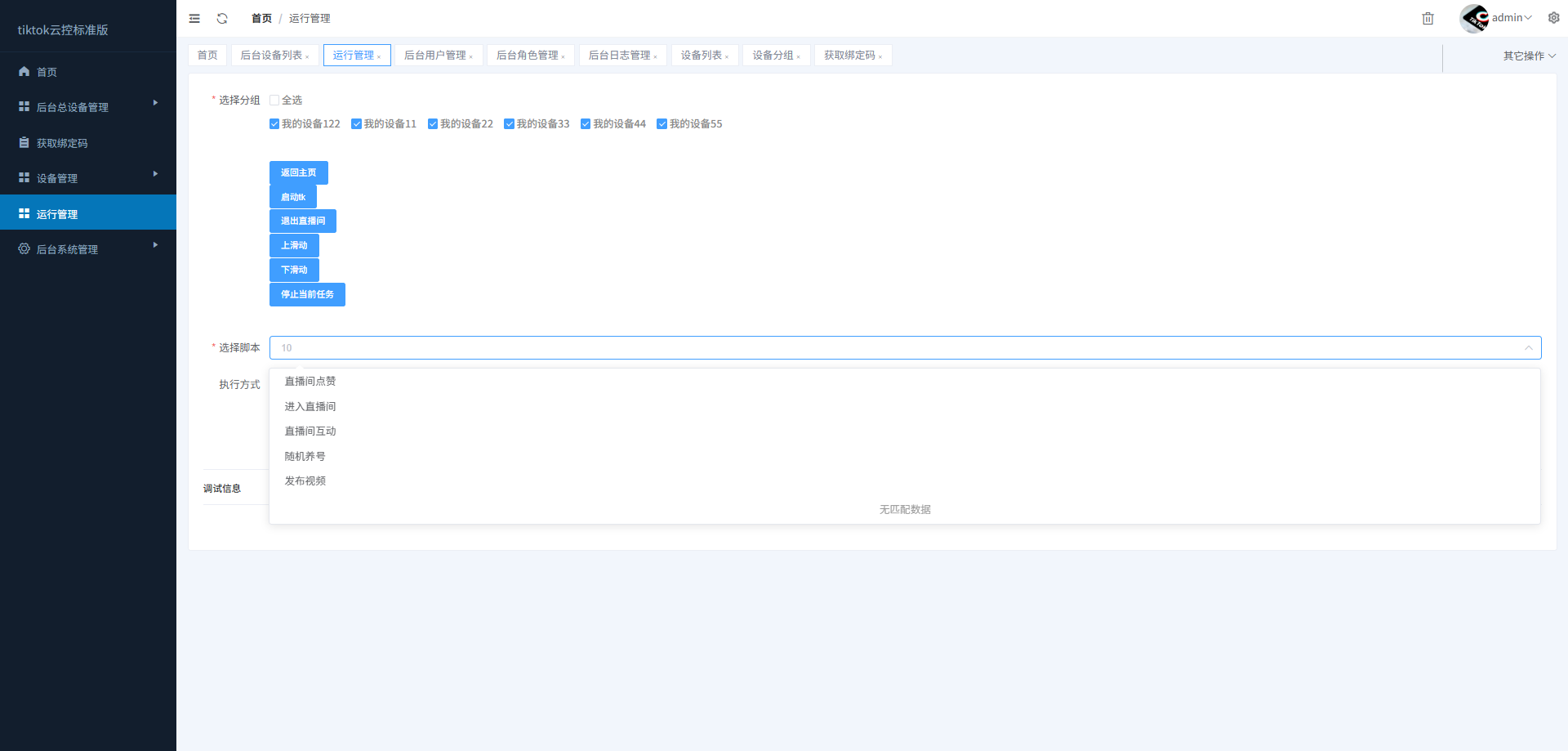This screenshot has width=1568, height=751.
Task: Open settings via the gear icon
Action: tap(1554, 17)
